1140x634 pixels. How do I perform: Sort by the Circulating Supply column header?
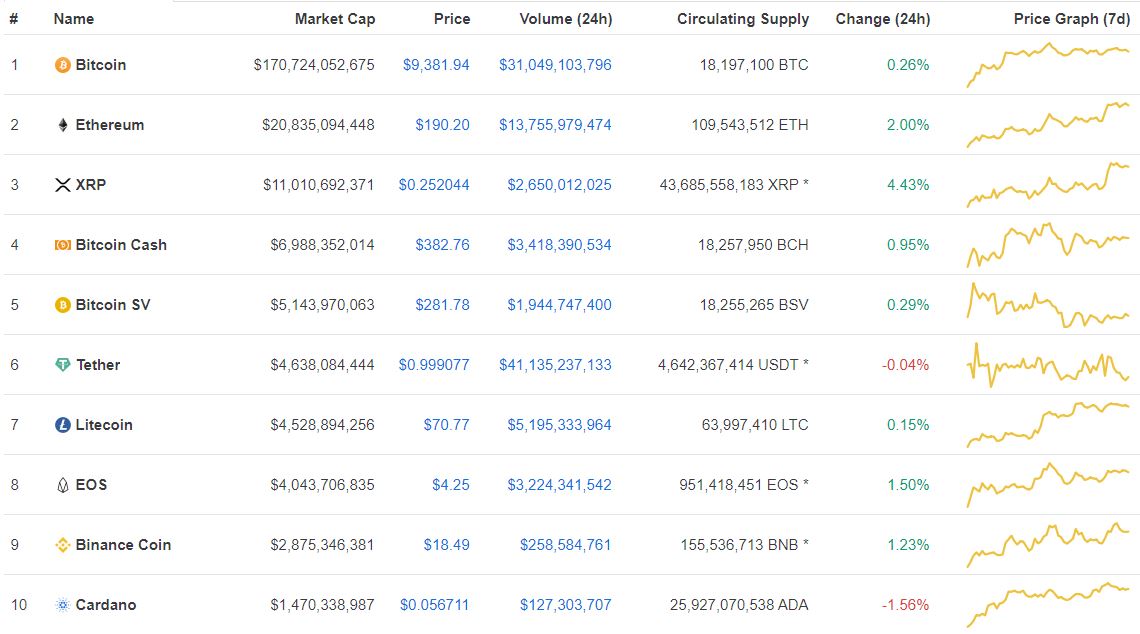click(742, 19)
